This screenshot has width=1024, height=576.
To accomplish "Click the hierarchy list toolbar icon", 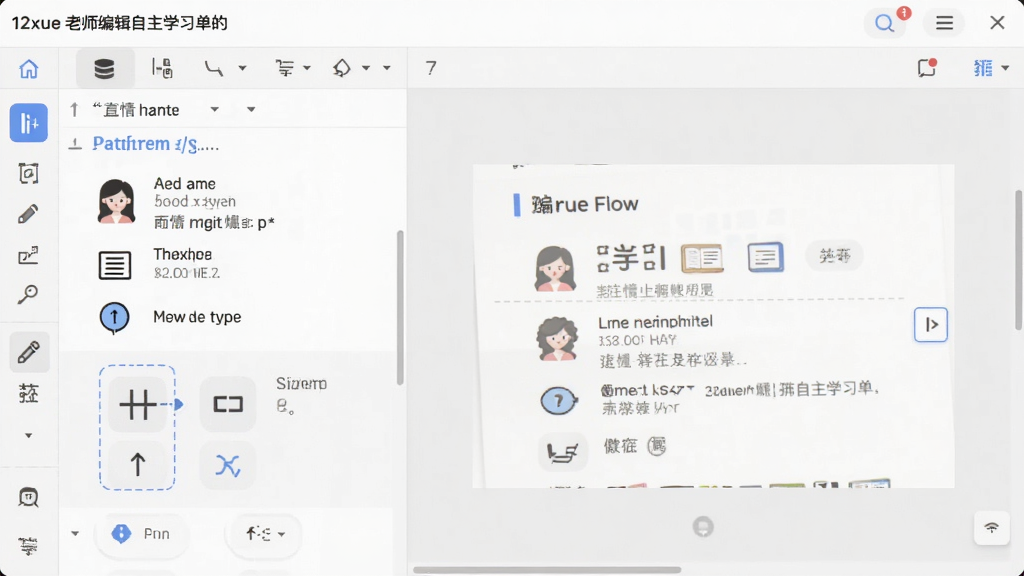I will [x=284, y=68].
